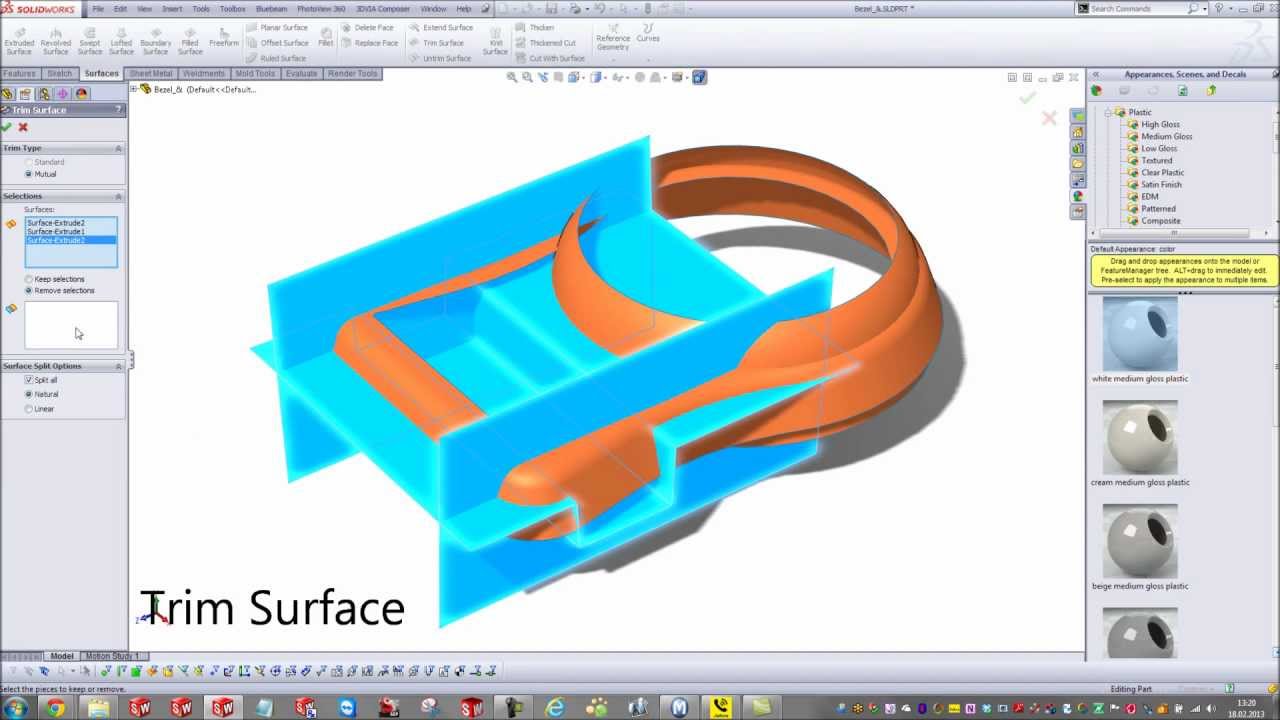
Task: Open the Tools menu
Action: [201, 8]
